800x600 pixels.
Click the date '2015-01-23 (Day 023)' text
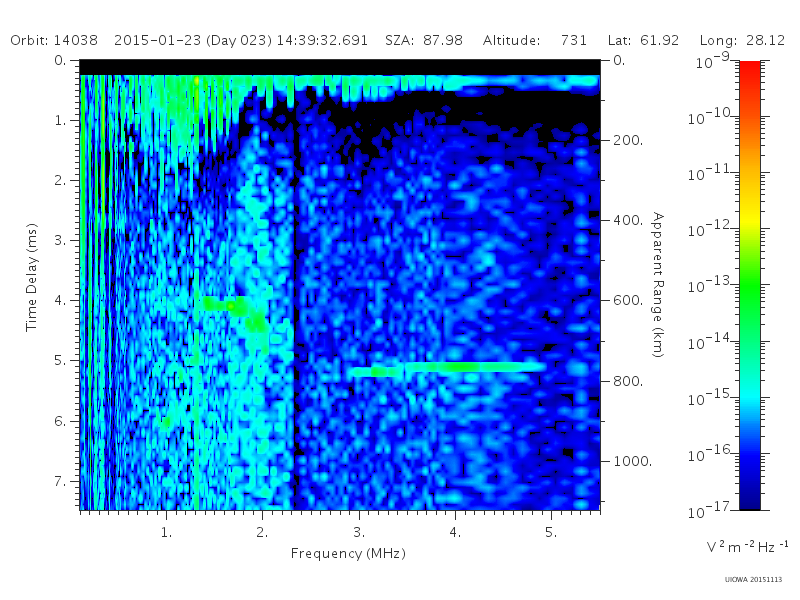[x=193, y=40]
